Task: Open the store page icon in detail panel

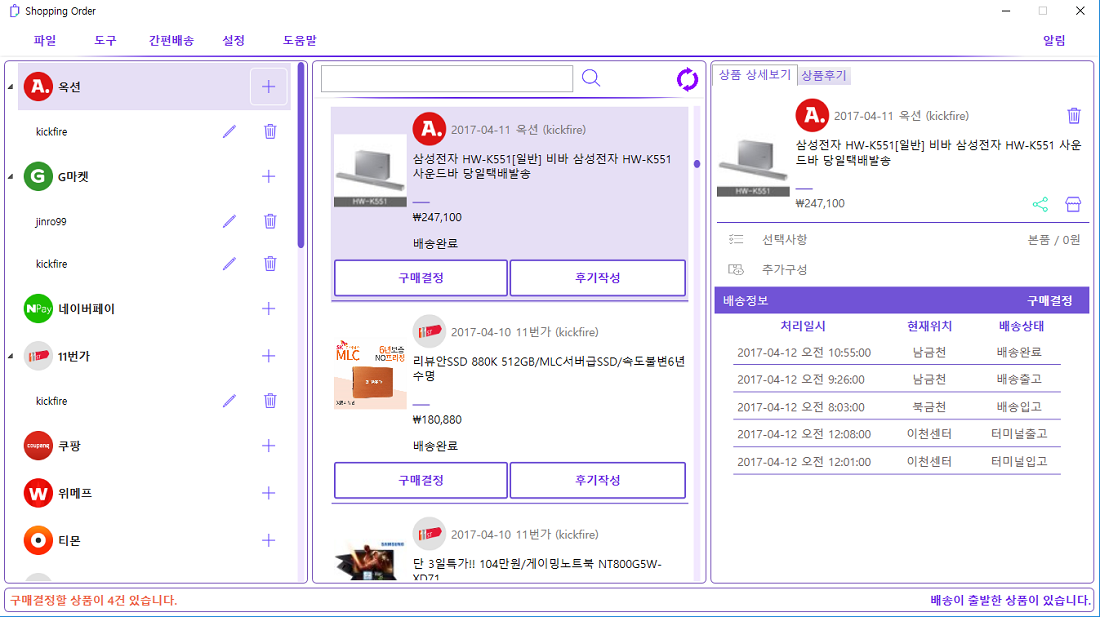Action: (1073, 204)
